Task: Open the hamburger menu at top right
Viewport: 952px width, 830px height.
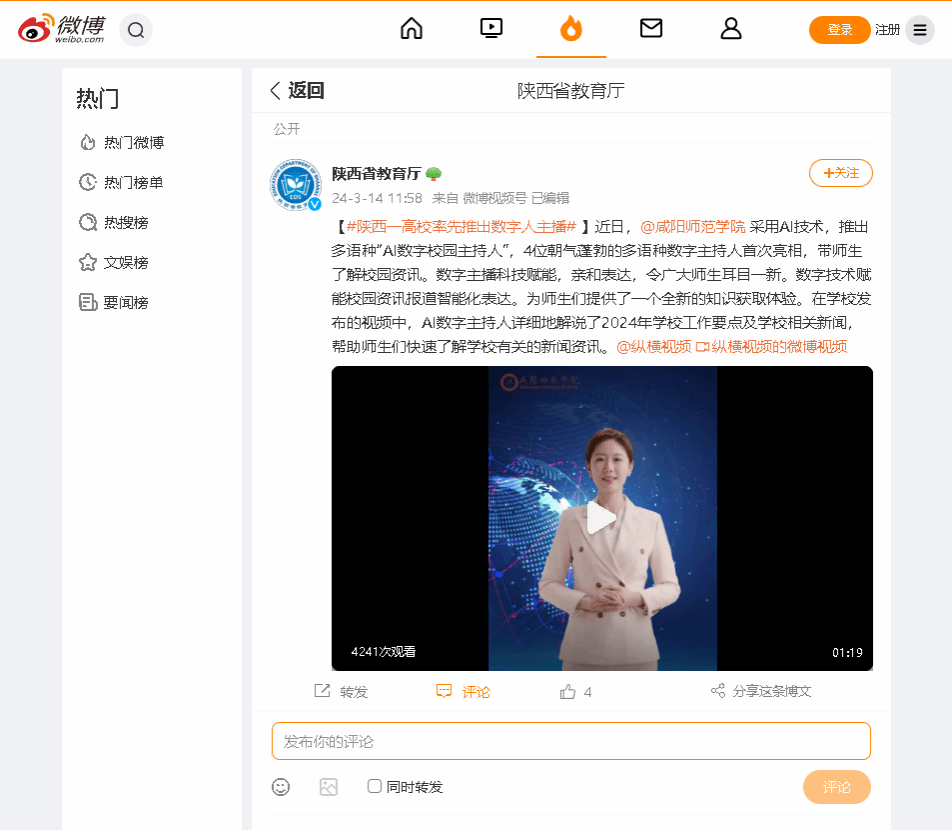Action: click(920, 30)
